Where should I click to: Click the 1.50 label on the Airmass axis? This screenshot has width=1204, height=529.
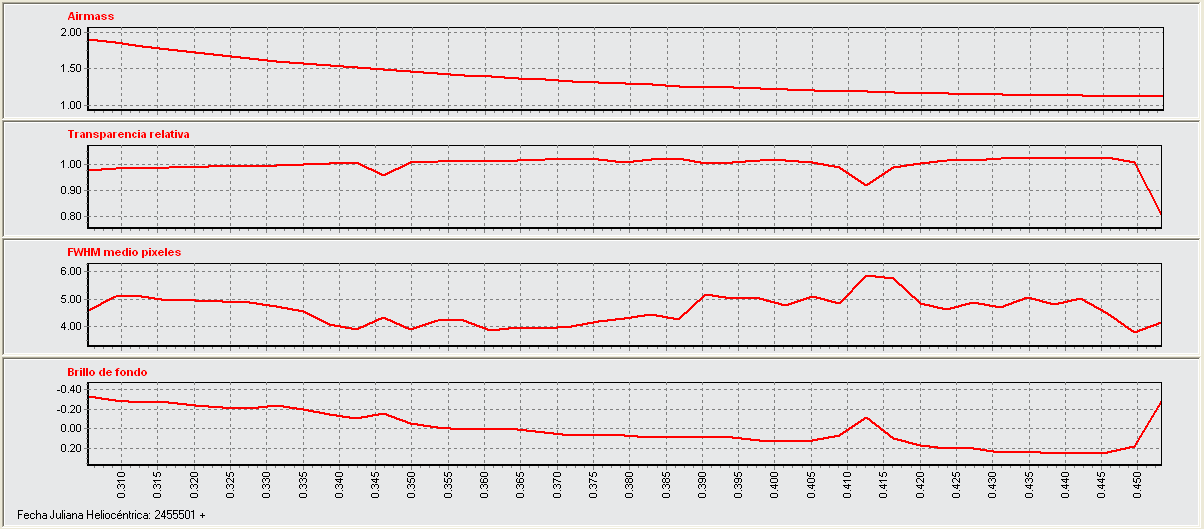(70, 69)
